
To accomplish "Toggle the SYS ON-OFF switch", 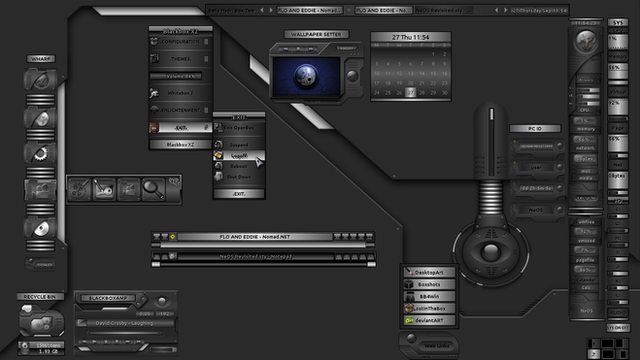I will tap(618, 328).
